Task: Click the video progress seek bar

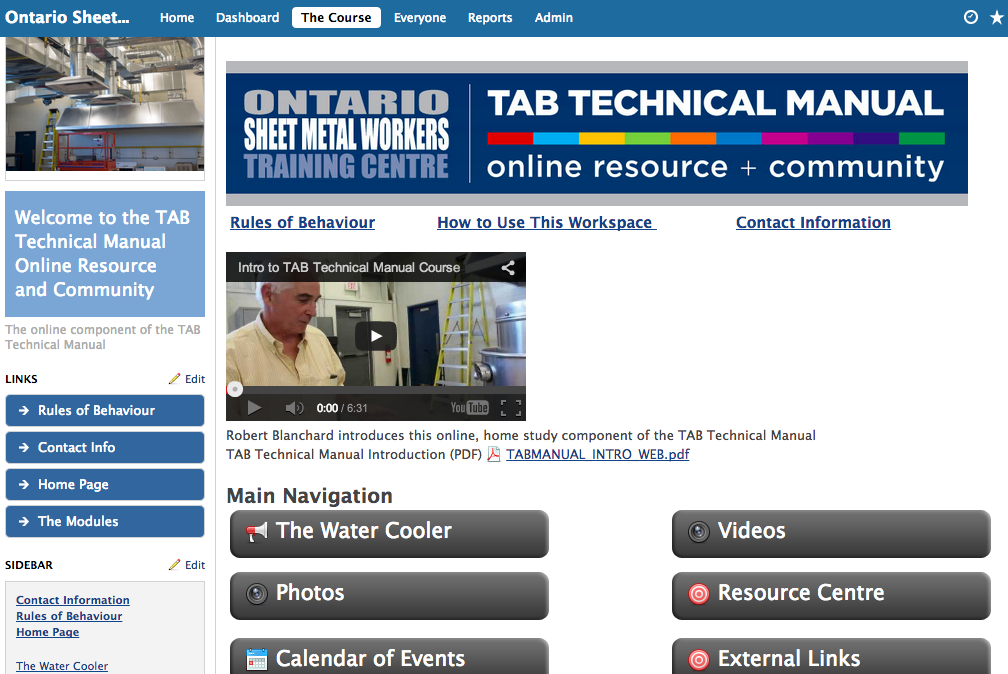Action: (x=380, y=390)
